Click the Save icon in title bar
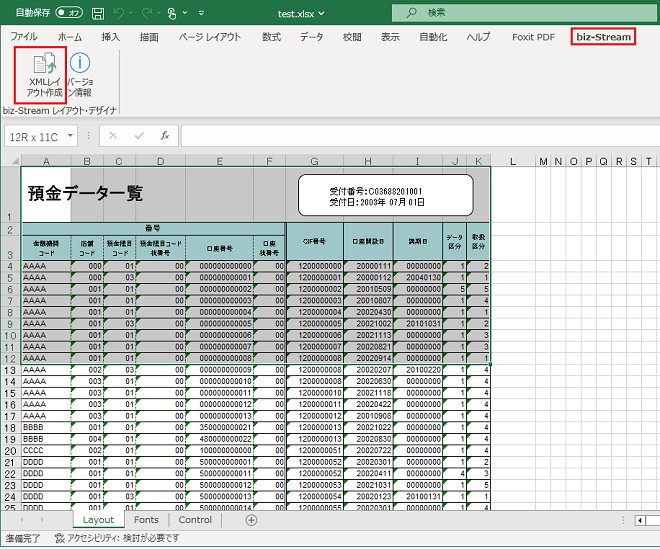 coord(98,13)
